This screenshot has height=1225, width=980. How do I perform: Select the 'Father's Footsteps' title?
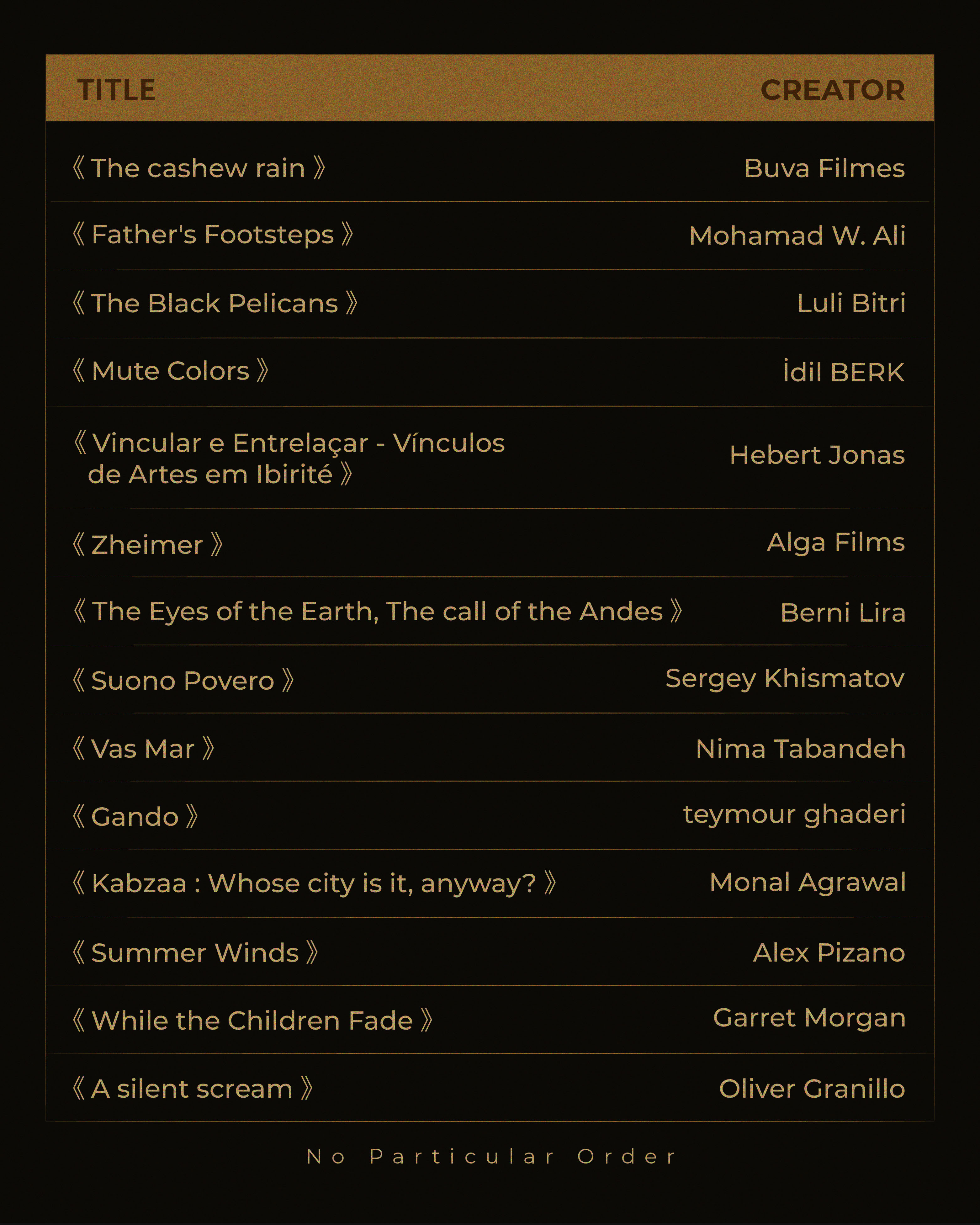click(213, 235)
